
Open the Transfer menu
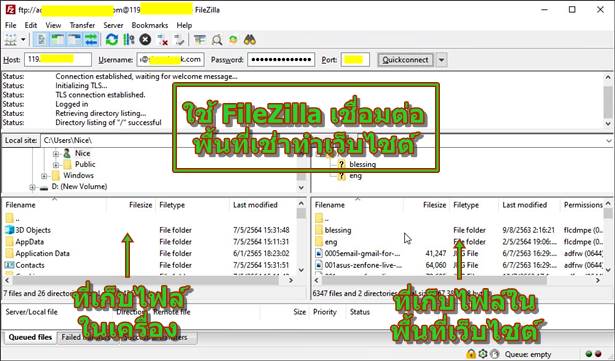tap(82, 25)
